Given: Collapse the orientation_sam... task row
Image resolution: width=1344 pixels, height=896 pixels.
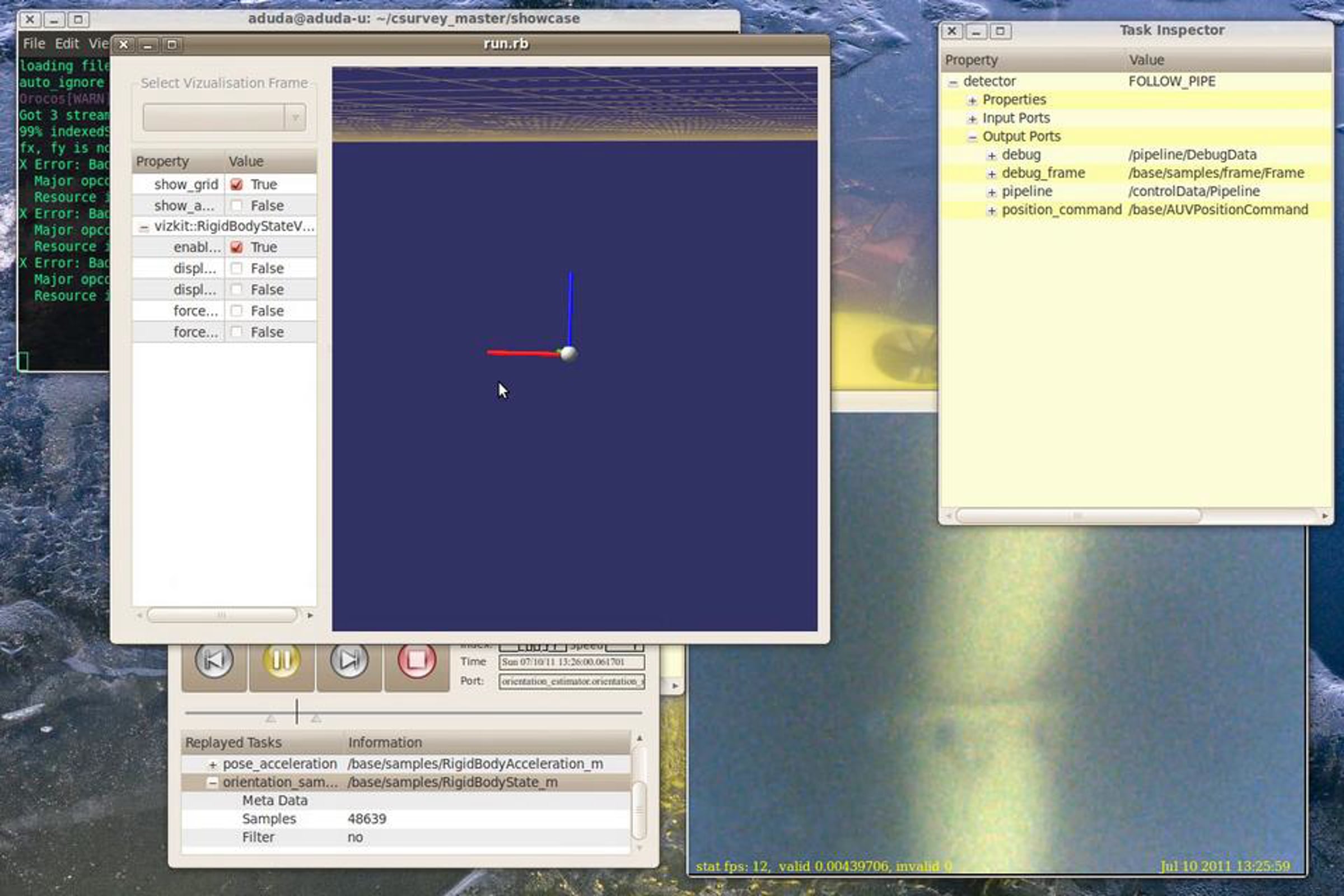Looking at the screenshot, I should (213, 783).
